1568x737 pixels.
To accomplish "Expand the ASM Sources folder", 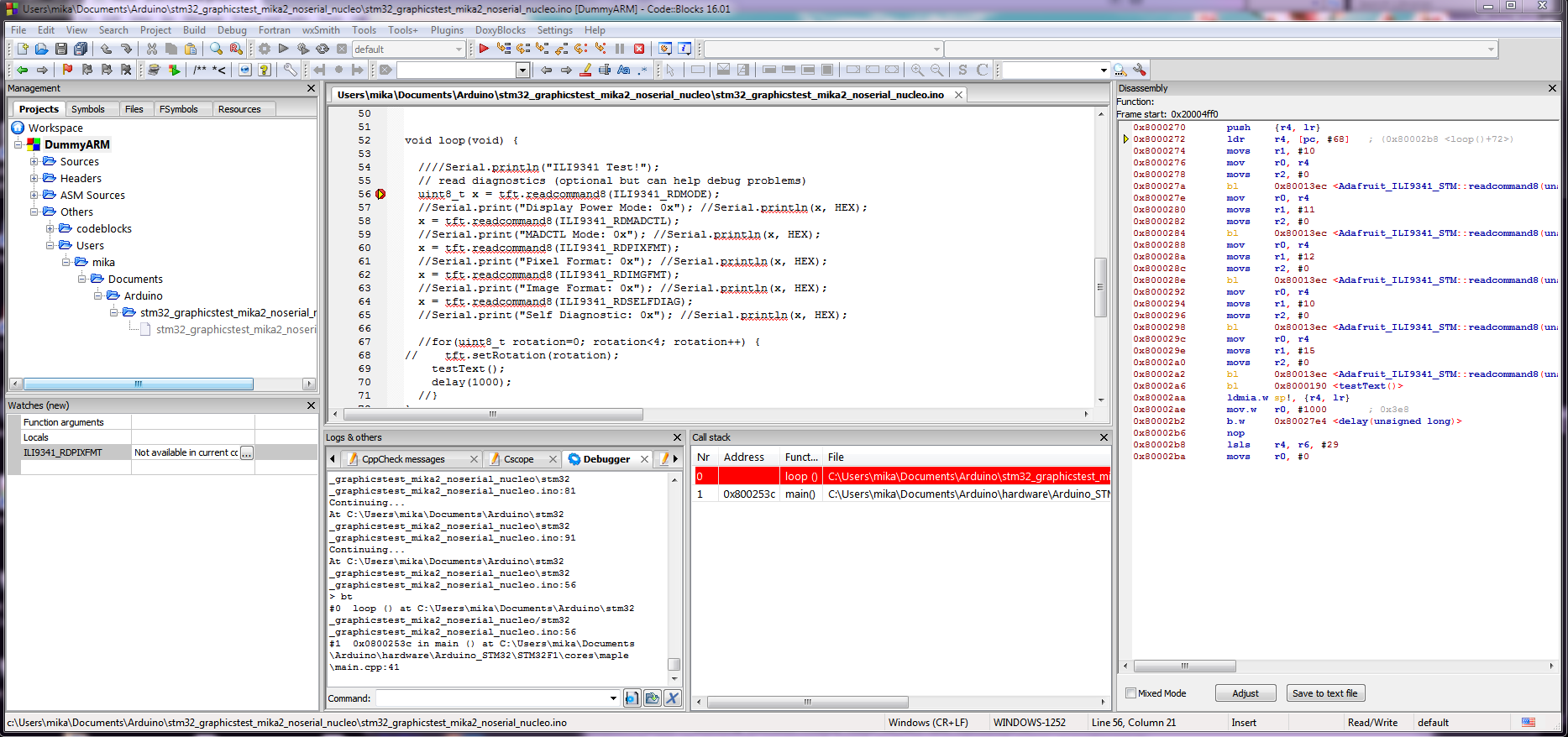I will click(34, 195).
